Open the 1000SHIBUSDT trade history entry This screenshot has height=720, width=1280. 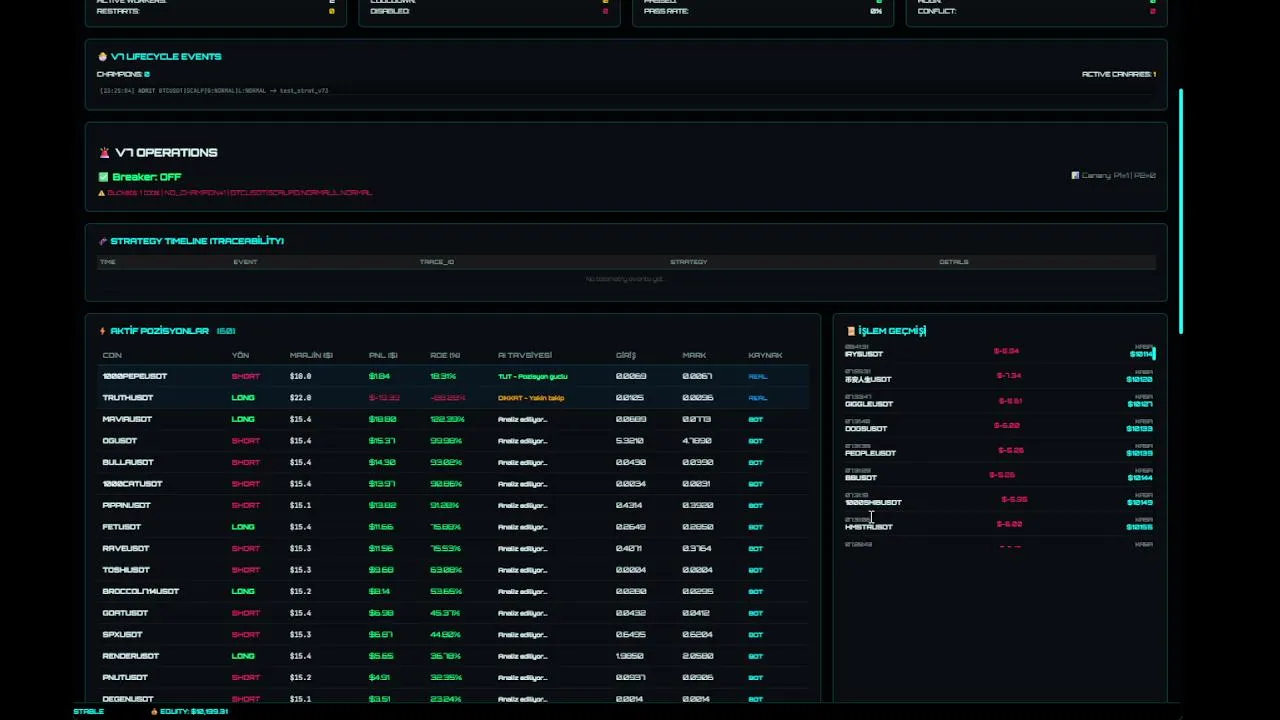pos(1000,499)
